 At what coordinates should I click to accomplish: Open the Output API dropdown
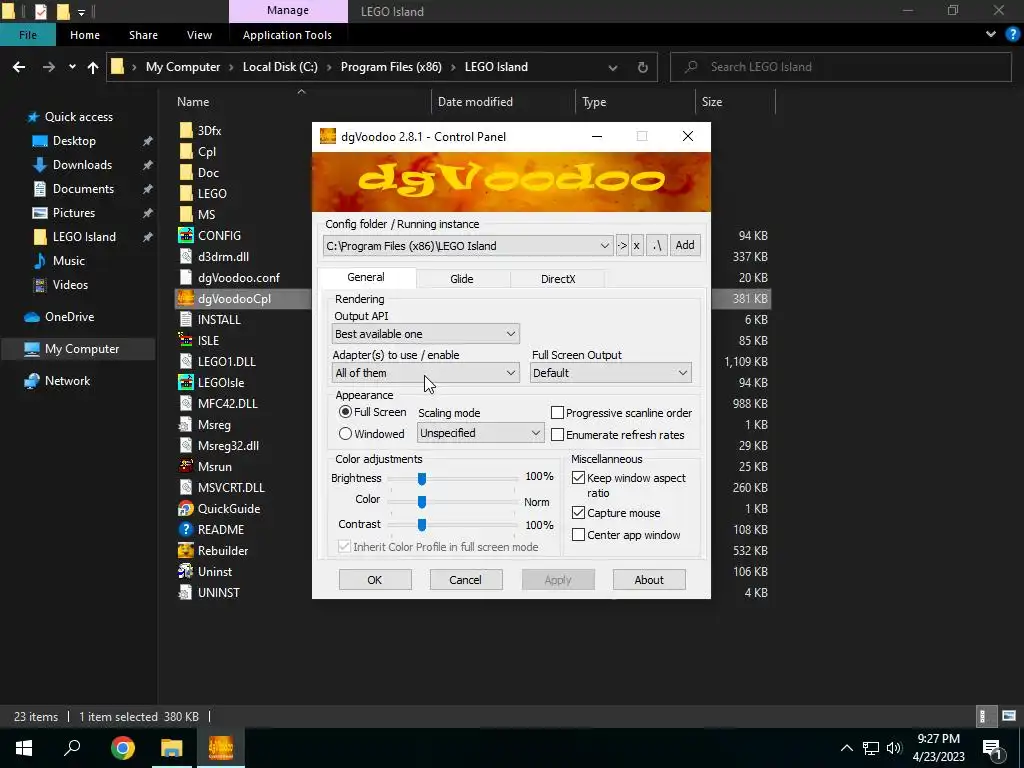tap(425, 334)
